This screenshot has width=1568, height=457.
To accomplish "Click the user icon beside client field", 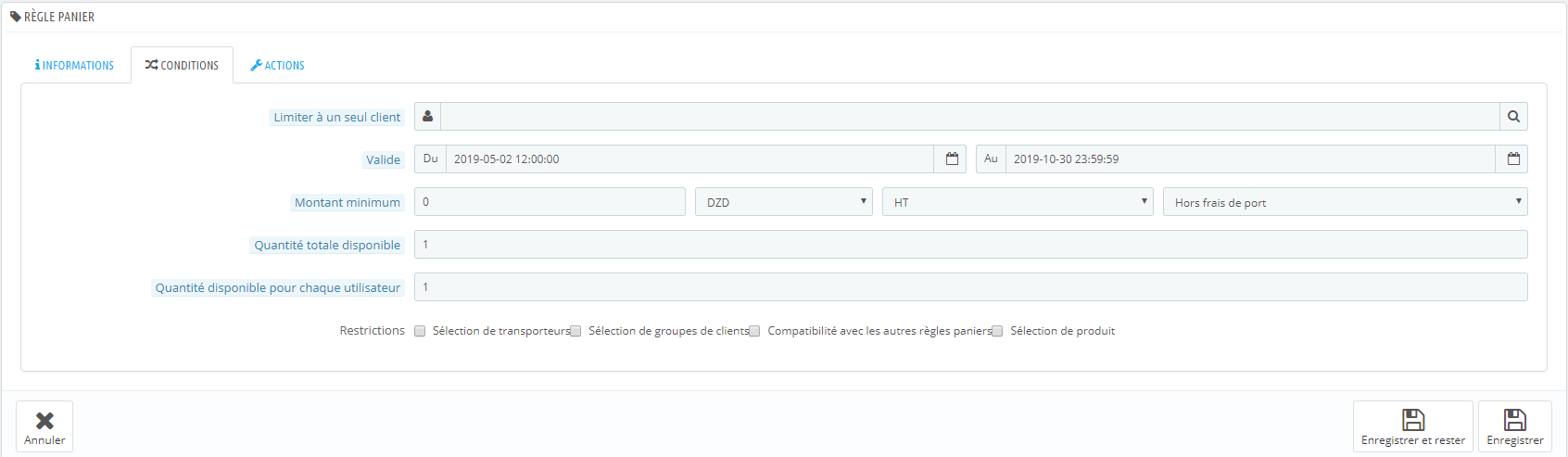I will click(x=427, y=117).
